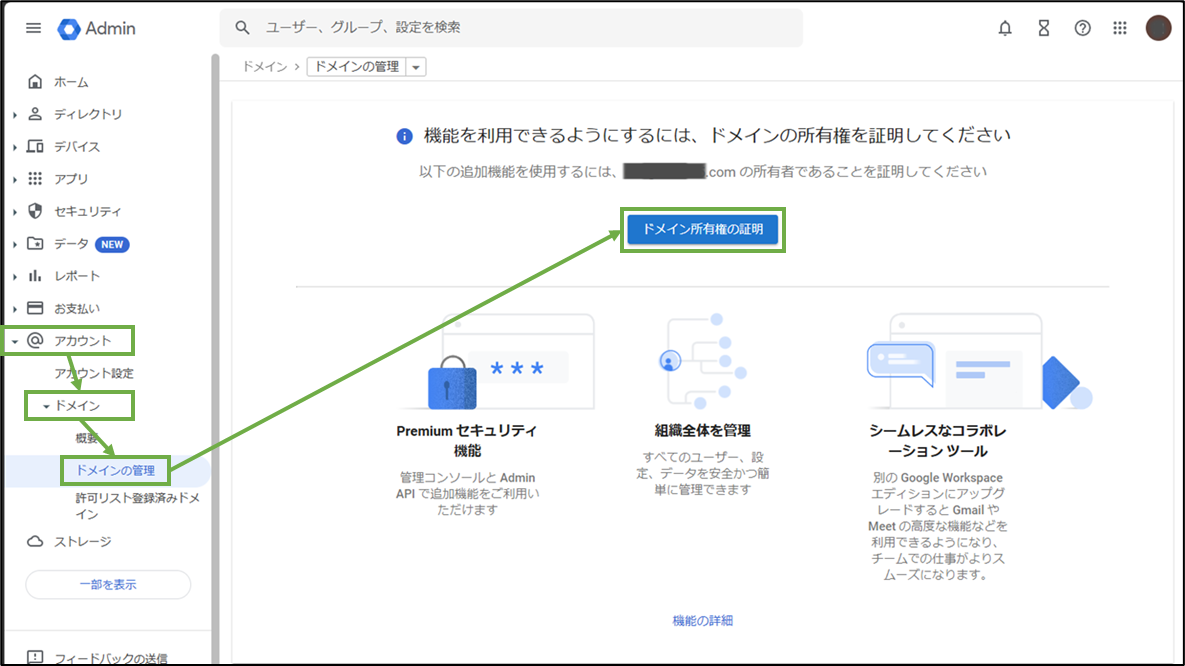Open ストレージ in sidebar

[x=82, y=541]
